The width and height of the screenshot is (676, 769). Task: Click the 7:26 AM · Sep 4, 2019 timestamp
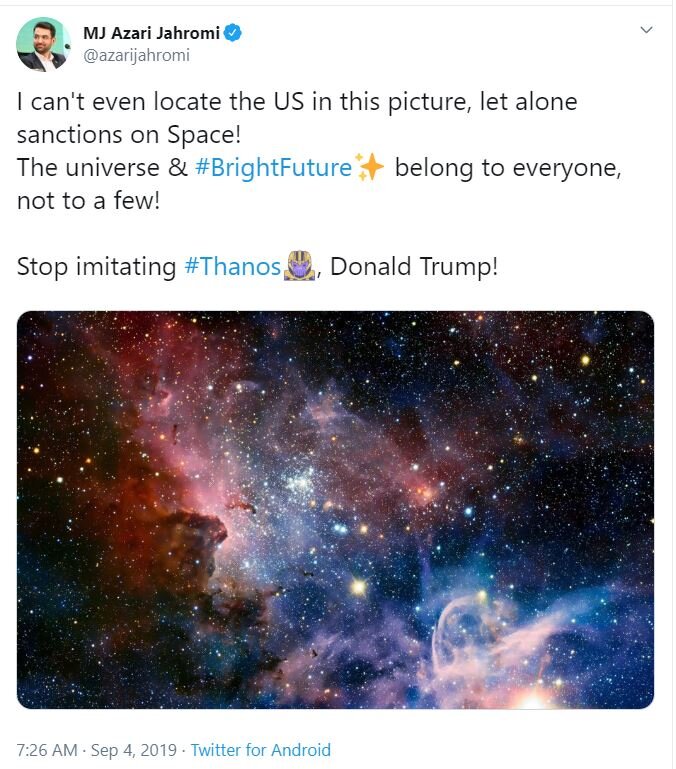(x=97, y=750)
